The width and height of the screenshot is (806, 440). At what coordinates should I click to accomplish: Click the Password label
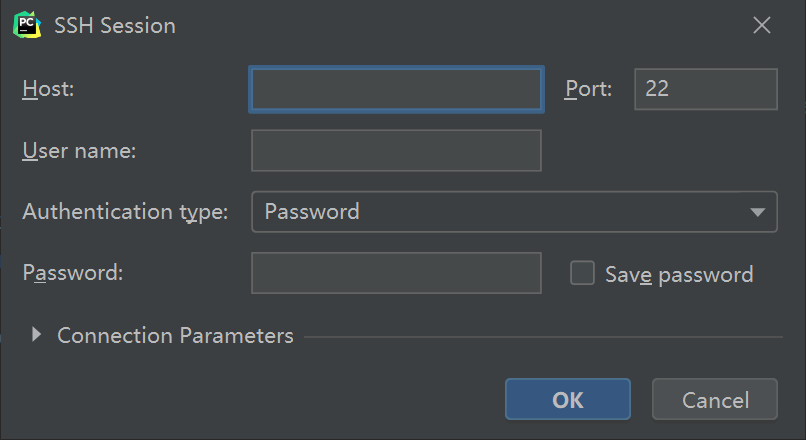tap(72, 273)
